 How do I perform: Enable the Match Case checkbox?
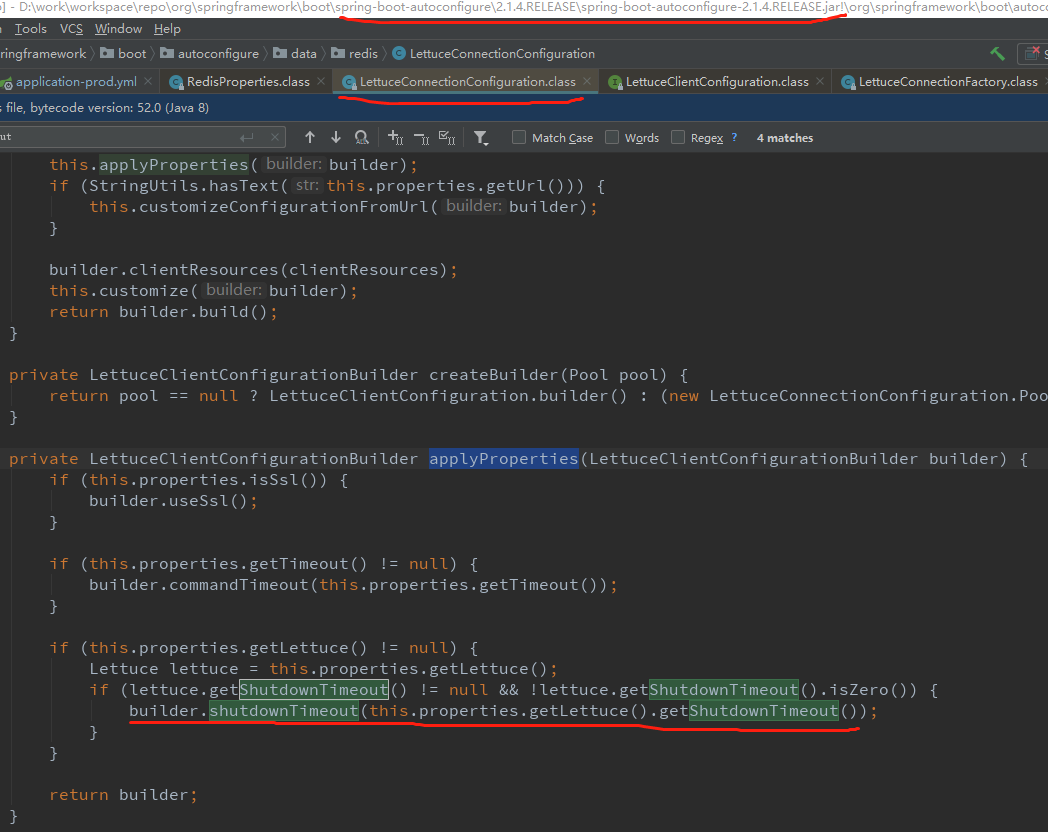tap(518, 137)
